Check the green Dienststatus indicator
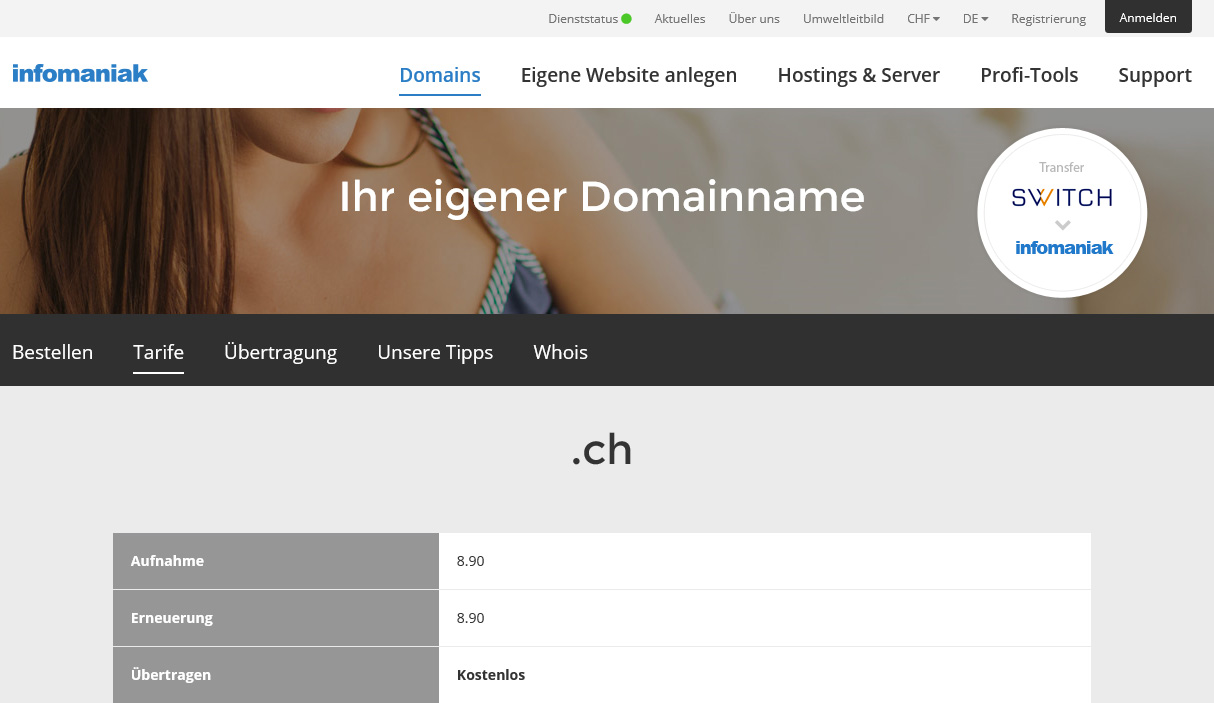 pyautogui.click(x=626, y=18)
